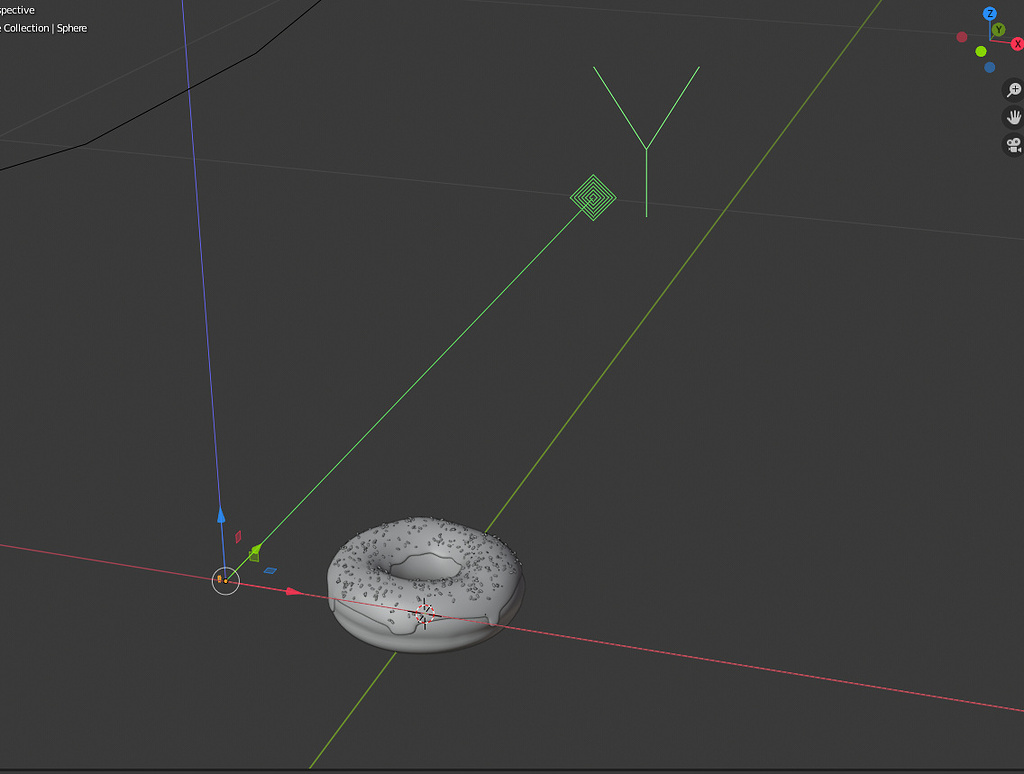Click the 3D cursor on the donut
Screen dimensions: 1024x774
[x=425, y=614]
